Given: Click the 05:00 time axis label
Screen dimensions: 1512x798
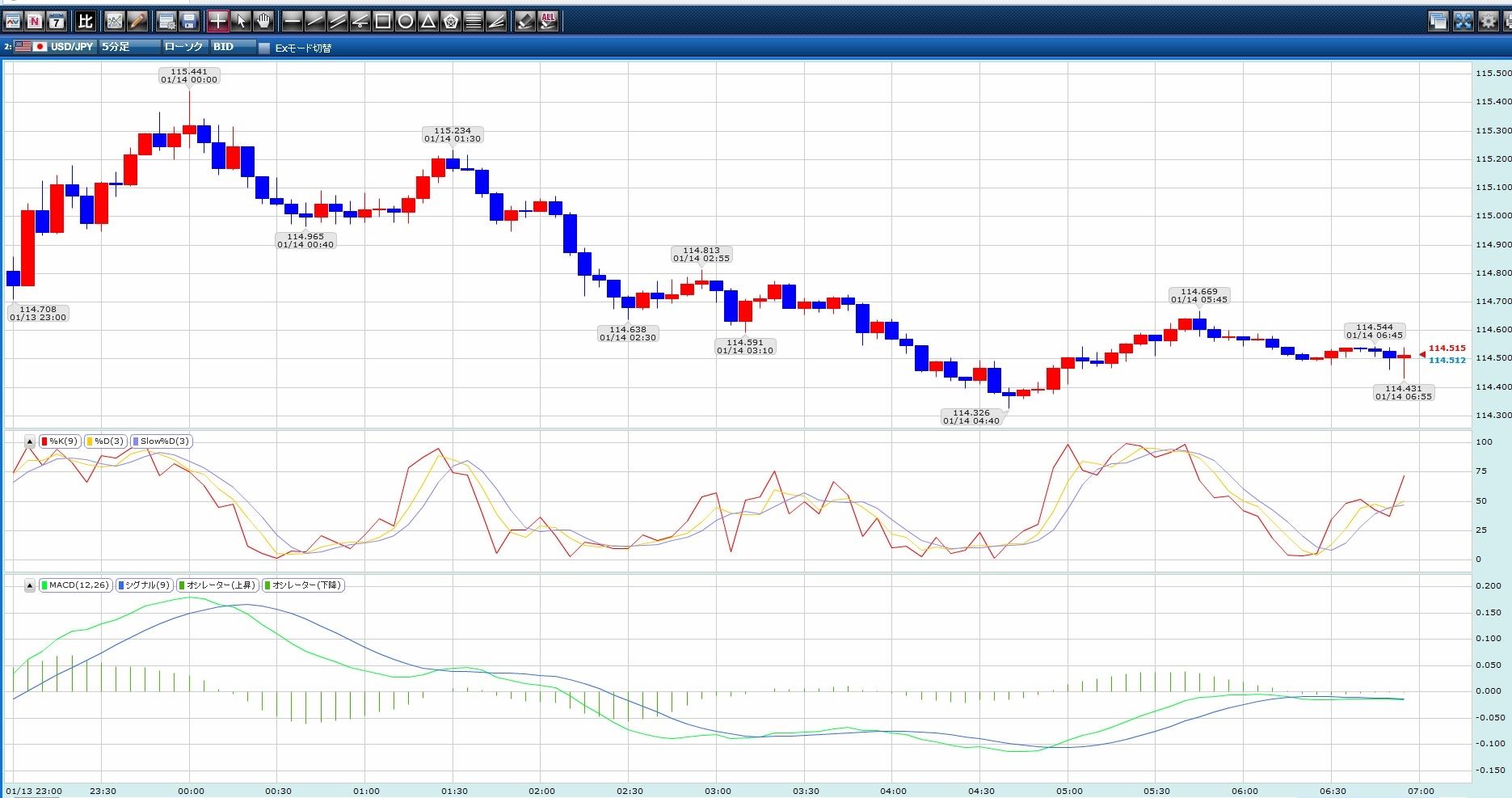Looking at the screenshot, I should [1069, 791].
